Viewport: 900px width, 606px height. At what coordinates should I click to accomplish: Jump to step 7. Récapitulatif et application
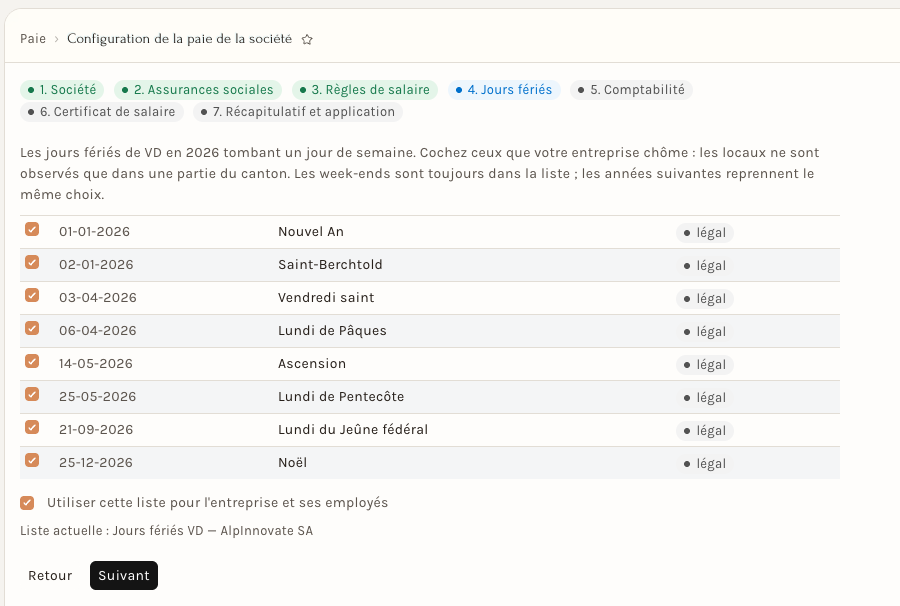click(298, 112)
